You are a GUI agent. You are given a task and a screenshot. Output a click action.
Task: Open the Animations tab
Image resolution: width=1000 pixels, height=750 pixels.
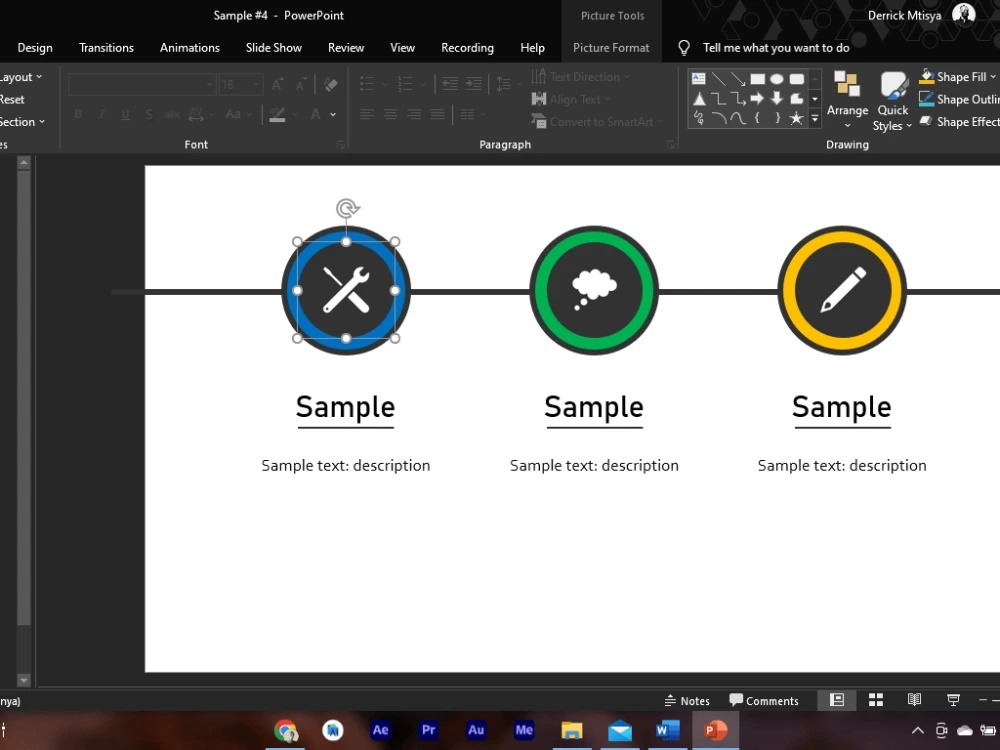click(x=189, y=47)
